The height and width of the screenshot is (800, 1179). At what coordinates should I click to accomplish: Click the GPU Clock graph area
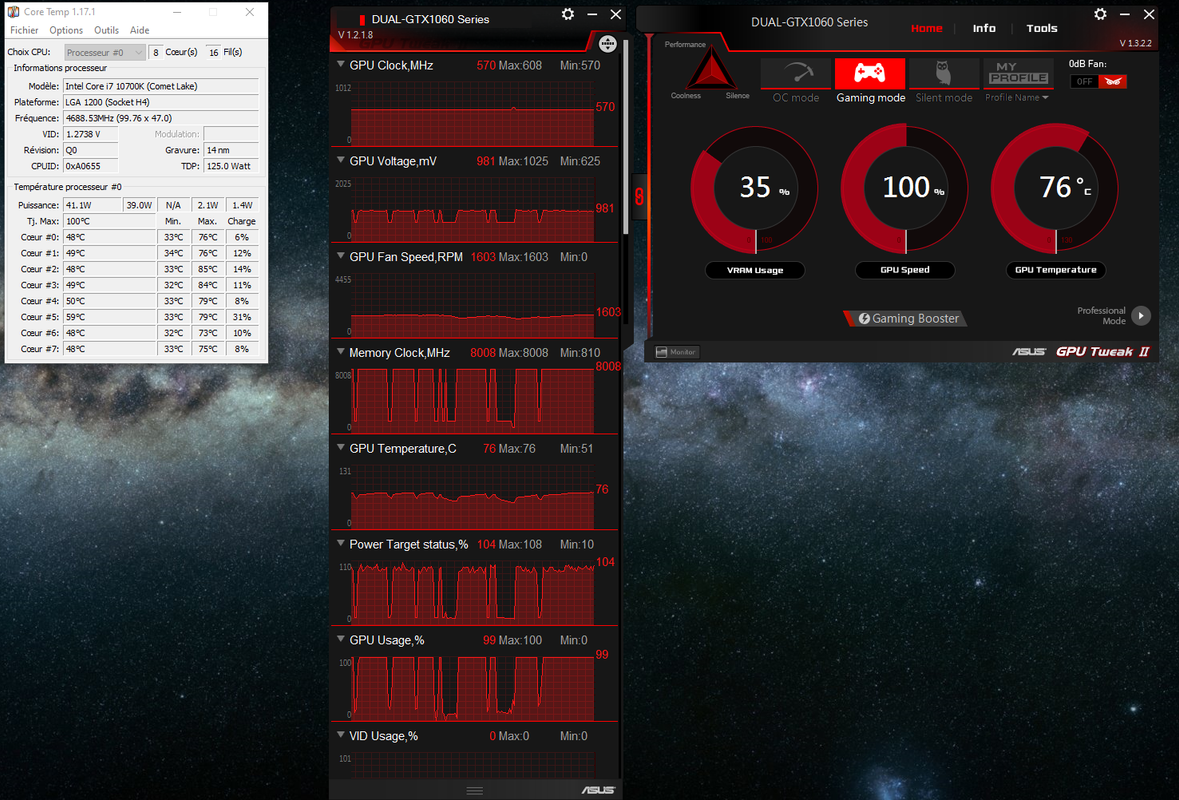[x=472, y=114]
